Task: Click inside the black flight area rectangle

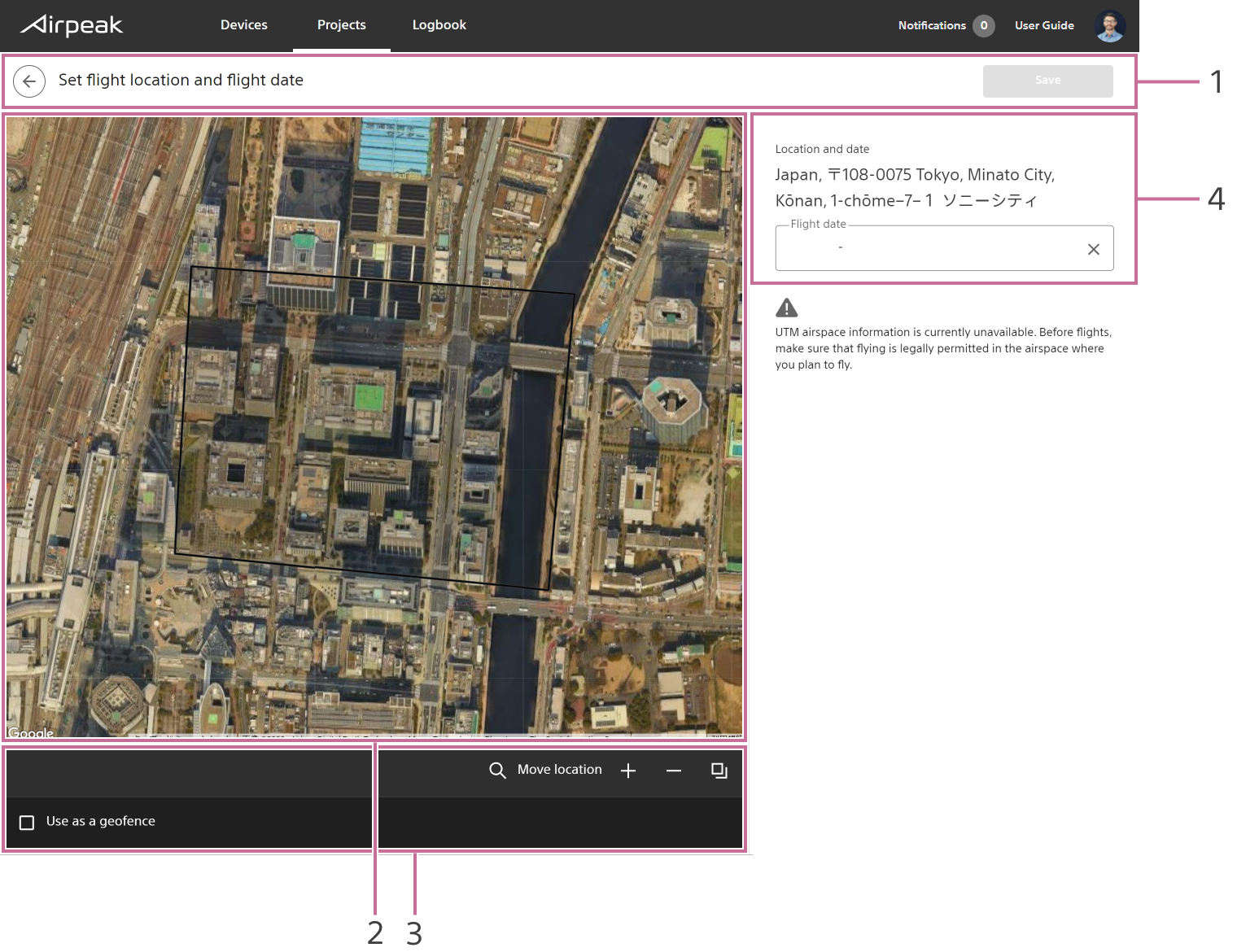Action: coord(374,427)
